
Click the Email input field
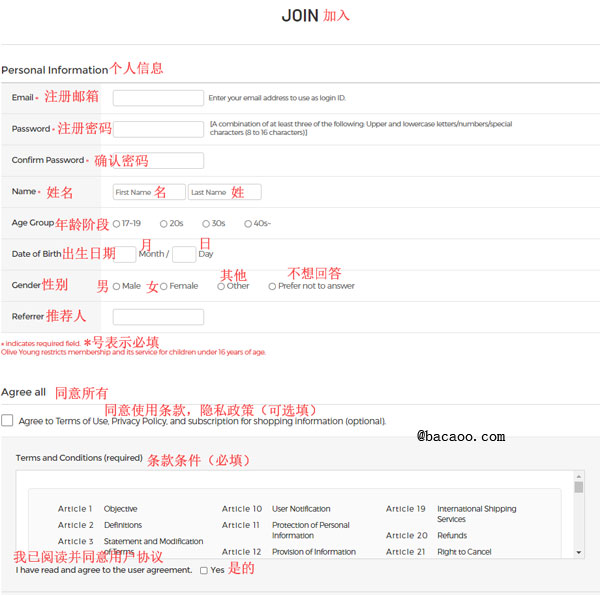158,98
